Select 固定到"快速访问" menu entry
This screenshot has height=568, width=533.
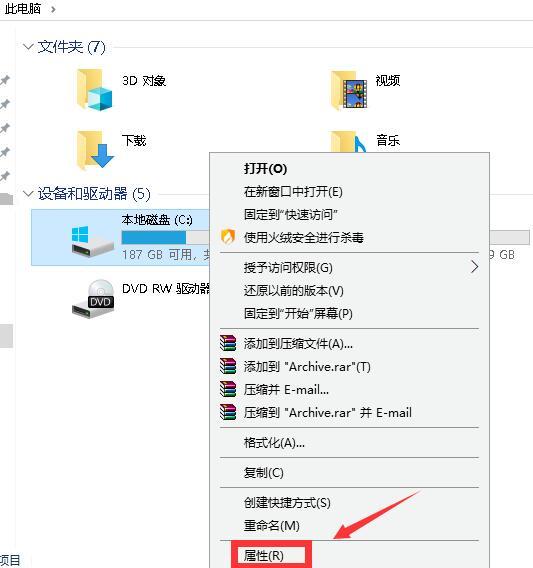click(x=291, y=214)
